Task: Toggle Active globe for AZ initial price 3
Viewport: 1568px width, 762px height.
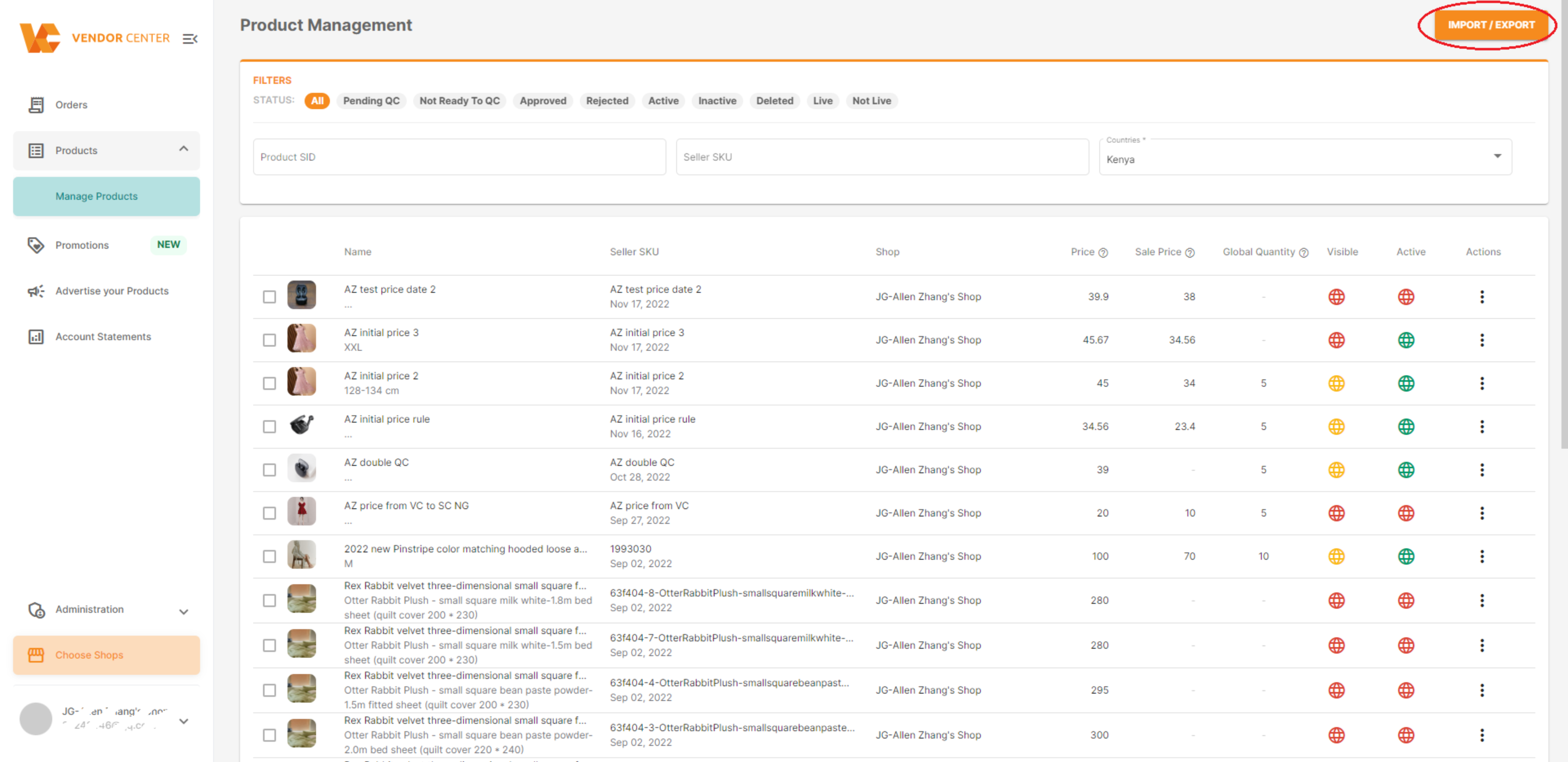Action: [1405, 340]
